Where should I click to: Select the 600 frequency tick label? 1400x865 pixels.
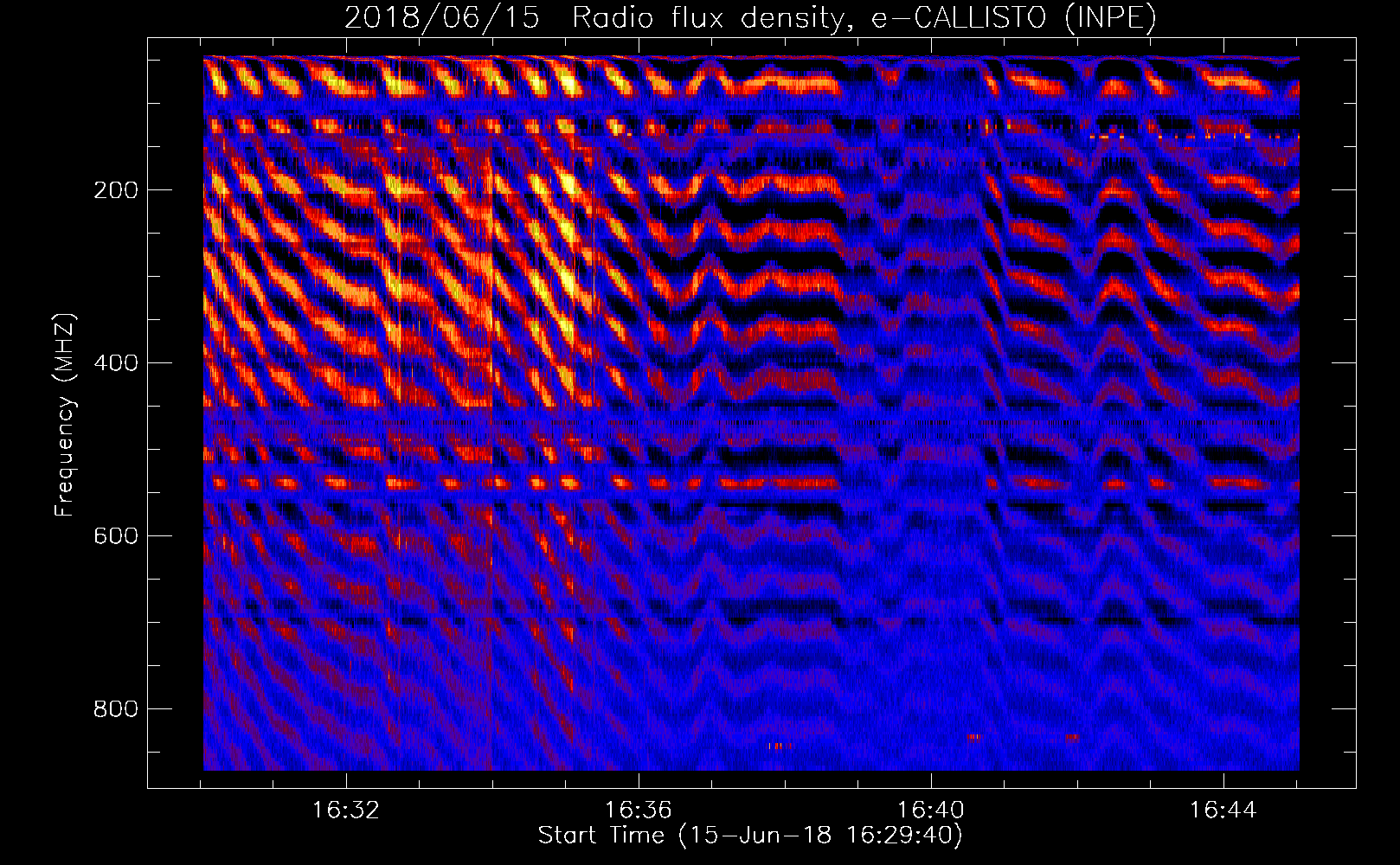(x=116, y=536)
